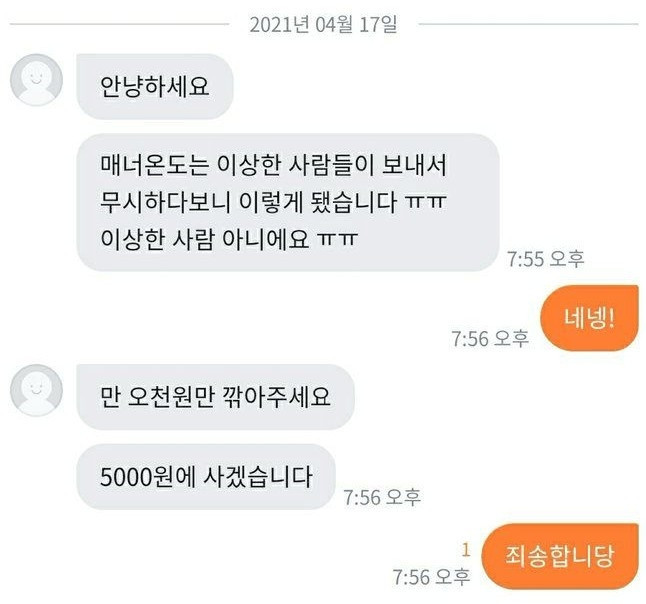Select the 안냥하세요 message bubble

(x=155, y=87)
